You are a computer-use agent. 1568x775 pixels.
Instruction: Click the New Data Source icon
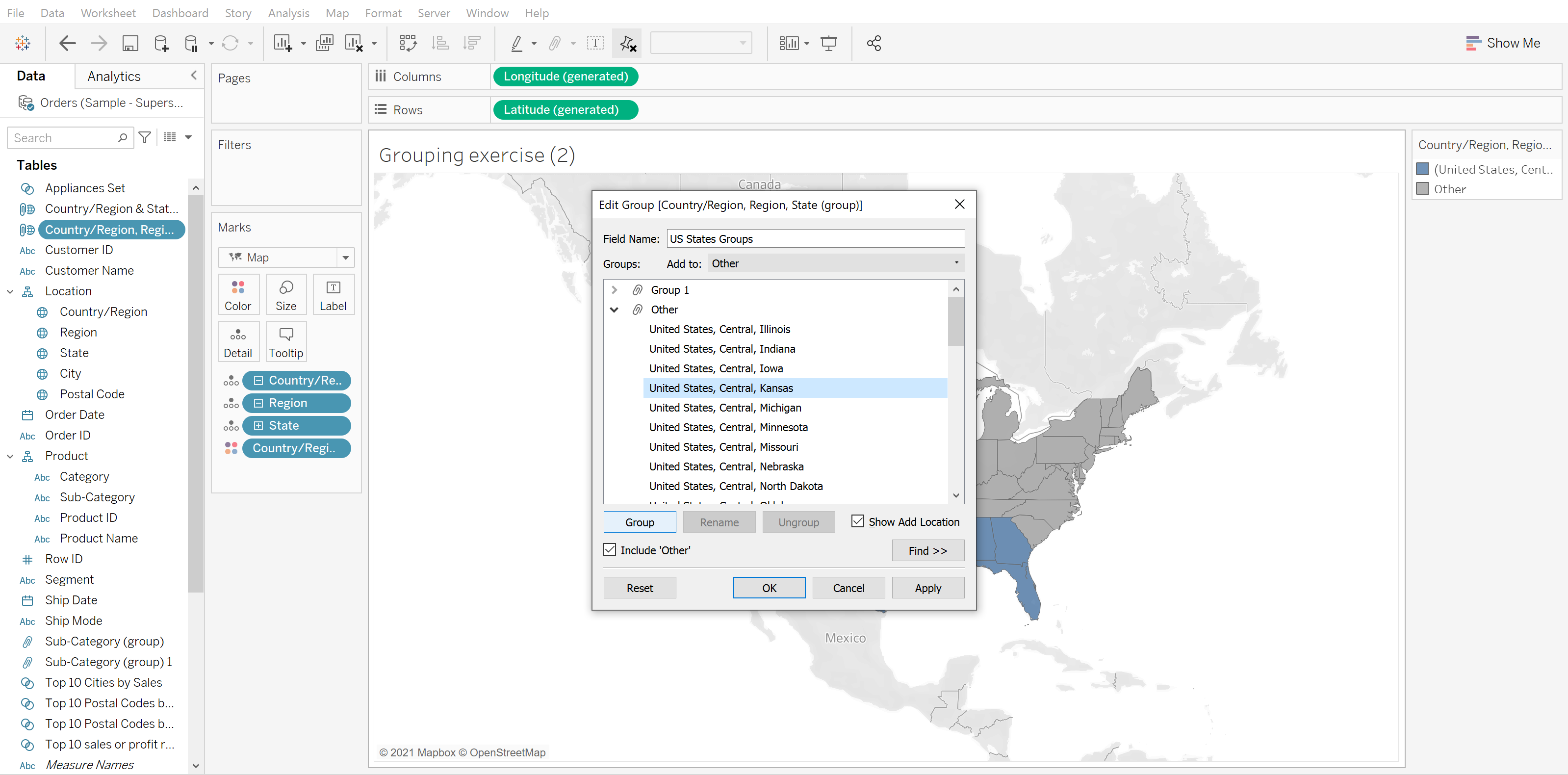[161, 43]
